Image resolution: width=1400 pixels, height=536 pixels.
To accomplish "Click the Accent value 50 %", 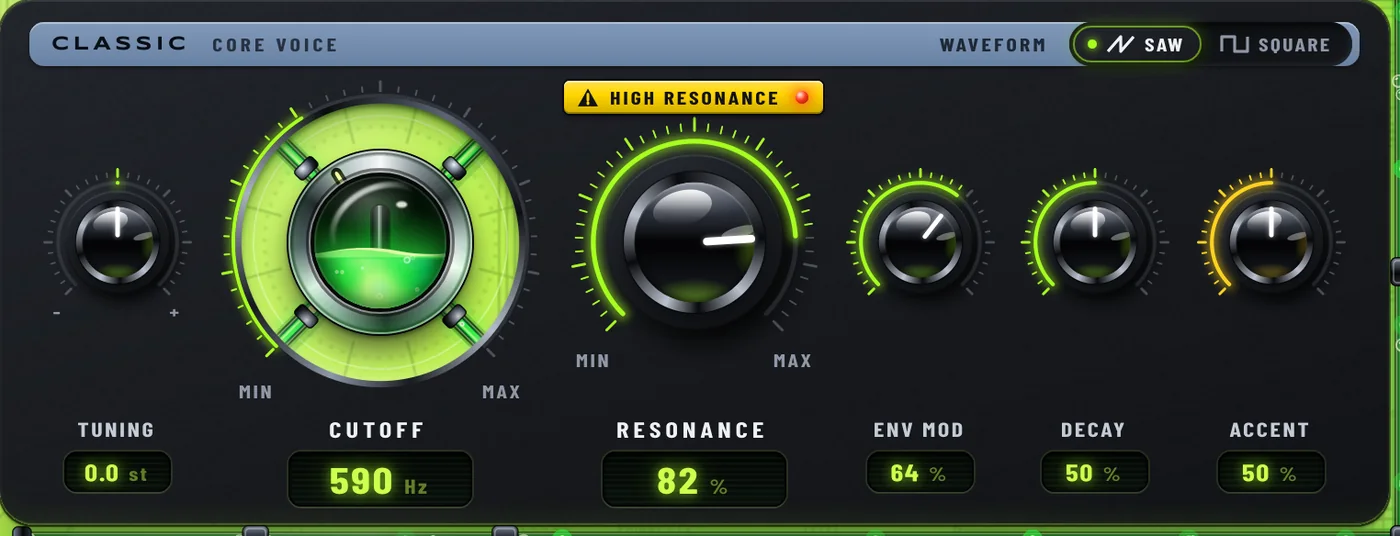I will (x=1271, y=473).
